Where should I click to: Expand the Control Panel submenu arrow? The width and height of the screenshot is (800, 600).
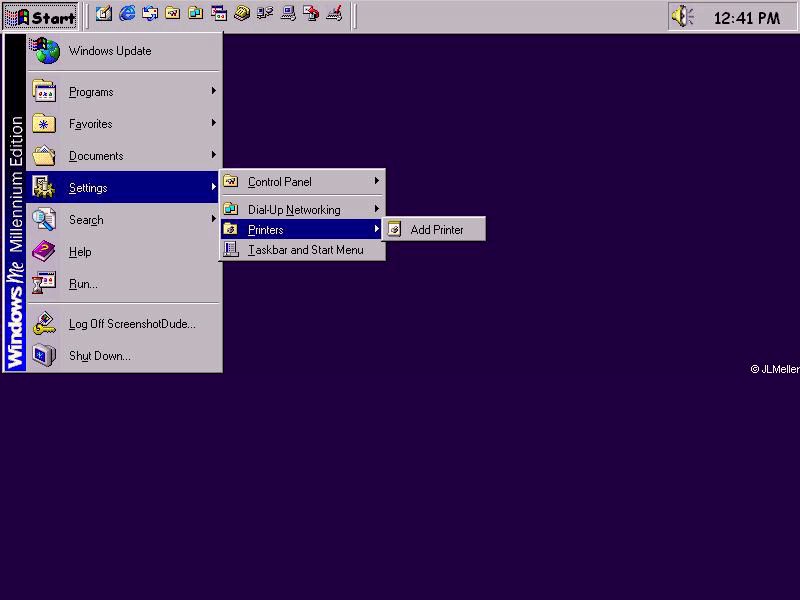(x=377, y=181)
